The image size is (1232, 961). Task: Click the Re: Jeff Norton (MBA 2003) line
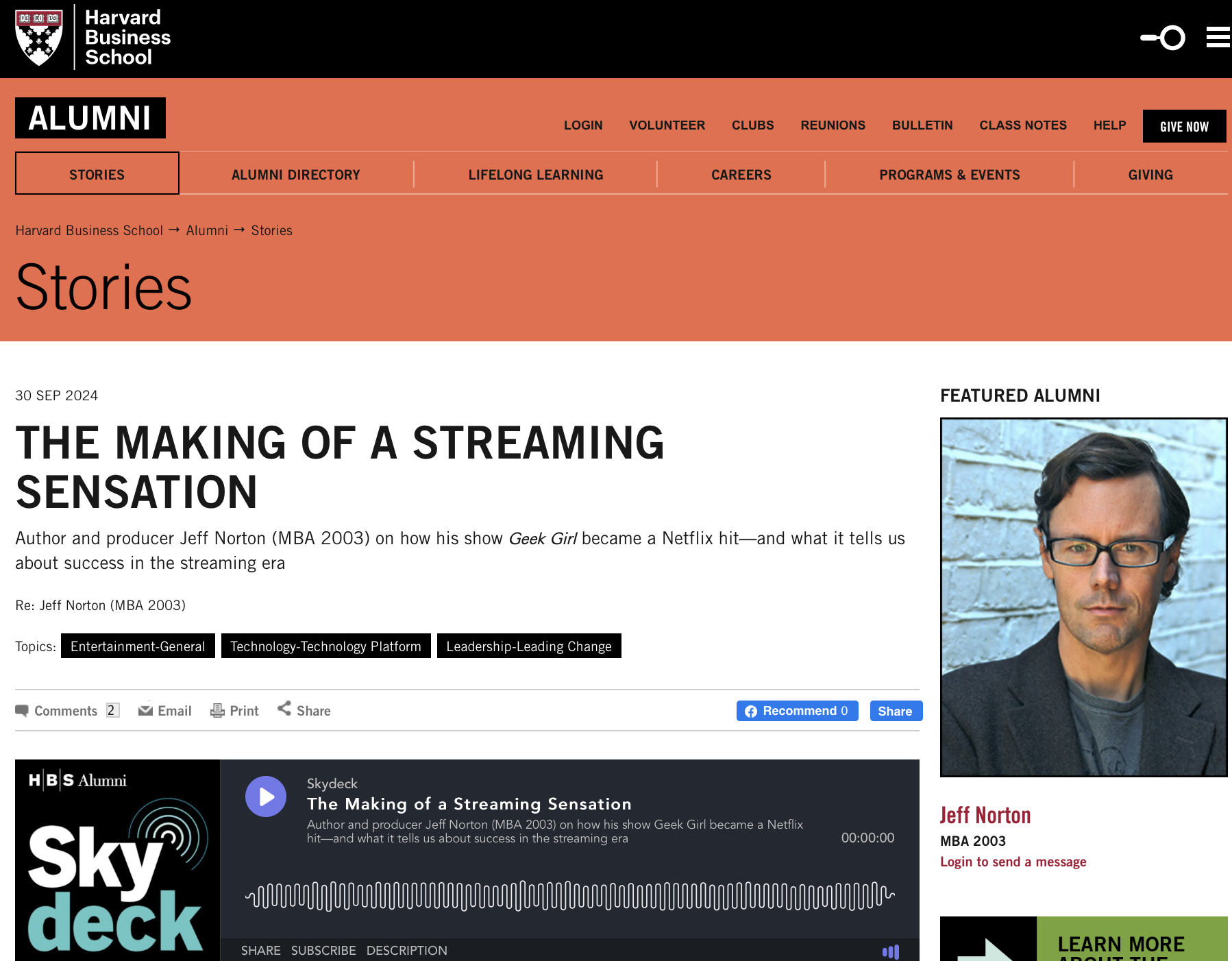point(101,605)
